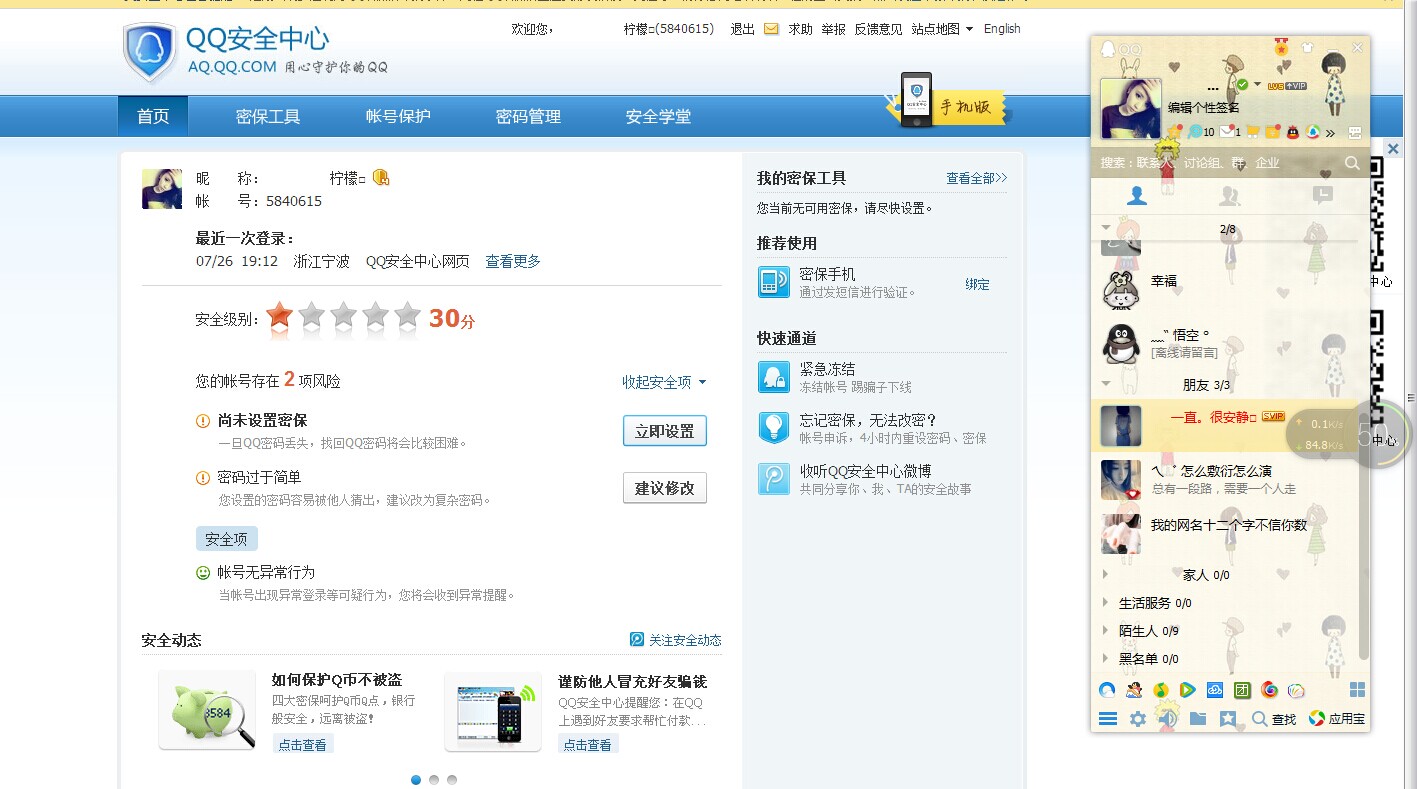This screenshot has width=1417, height=789.
Task: Open the QQ online status dropdown arrow
Action: [x=1257, y=84]
